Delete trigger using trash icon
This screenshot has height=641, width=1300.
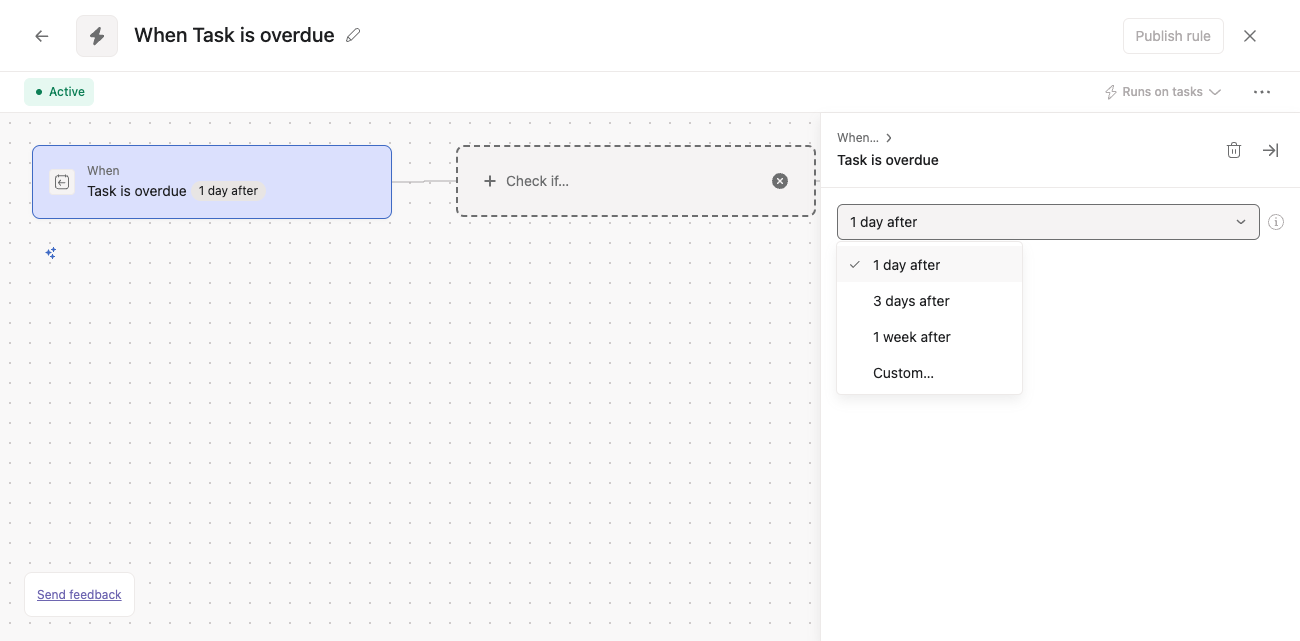pos(1234,150)
